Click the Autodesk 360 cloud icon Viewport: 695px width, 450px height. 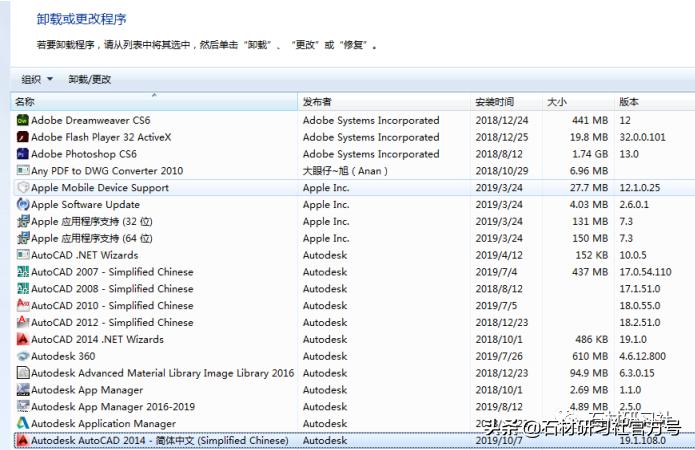coord(23,356)
